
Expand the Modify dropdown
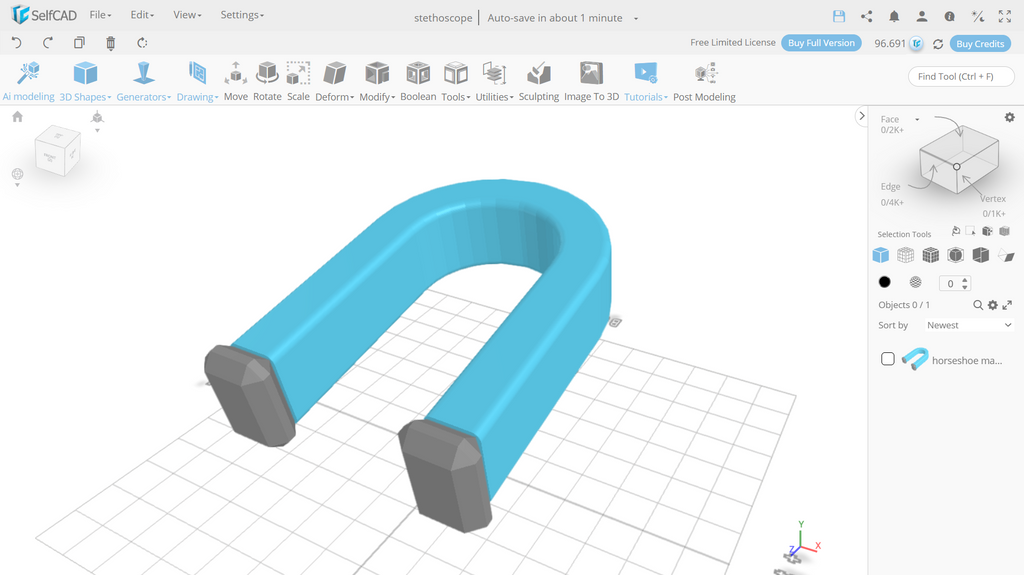click(x=377, y=82)
